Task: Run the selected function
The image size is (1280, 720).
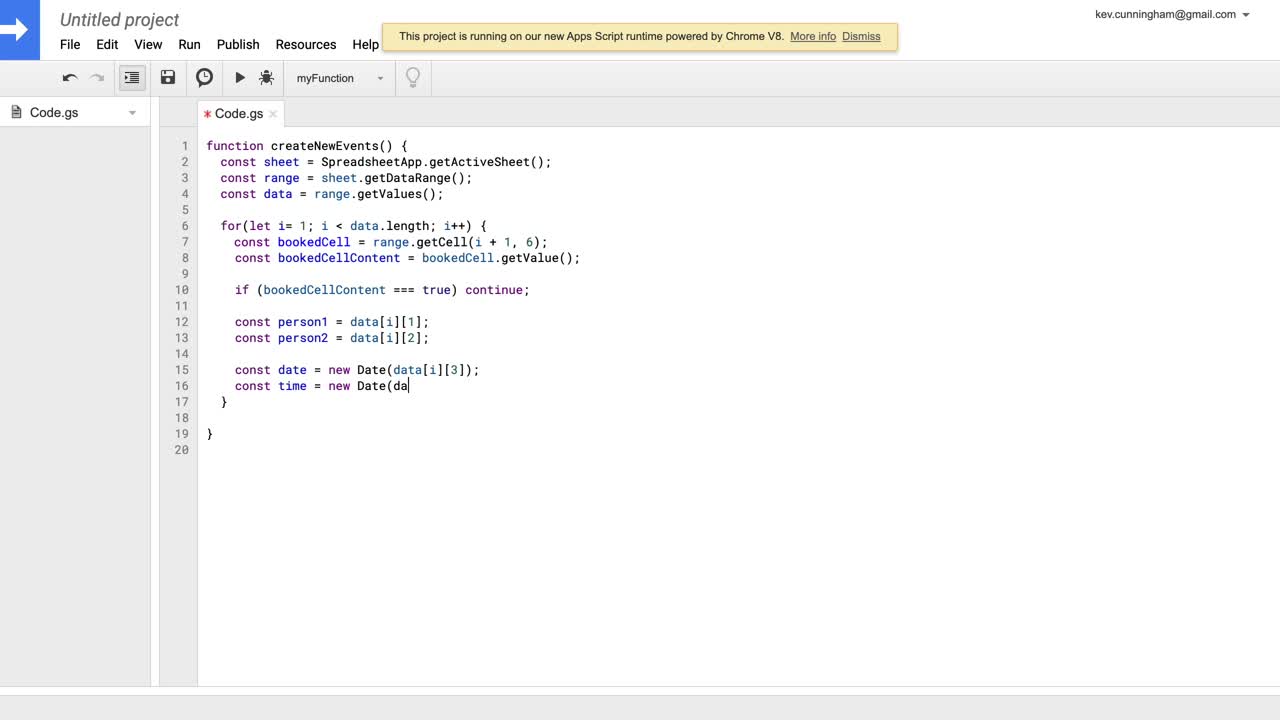Action: pyautogui.click(x=240, y=77)
